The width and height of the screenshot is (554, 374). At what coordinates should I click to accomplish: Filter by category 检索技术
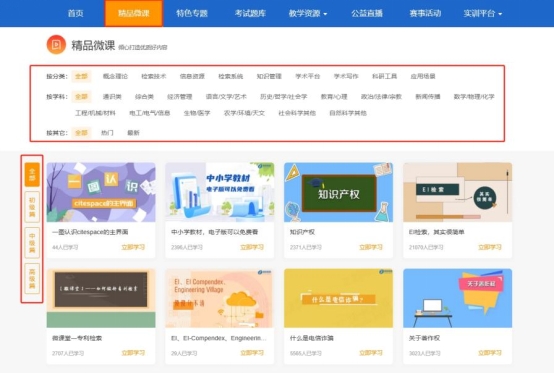coord(153,76)
